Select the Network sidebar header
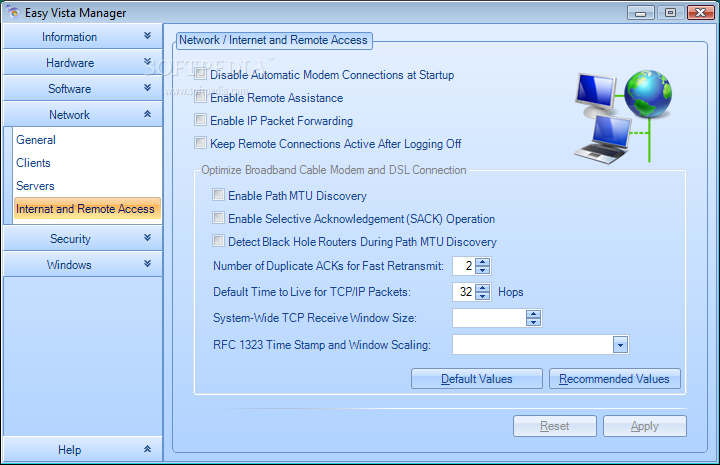This screenshot has width=720, height=465. [83, 114]
